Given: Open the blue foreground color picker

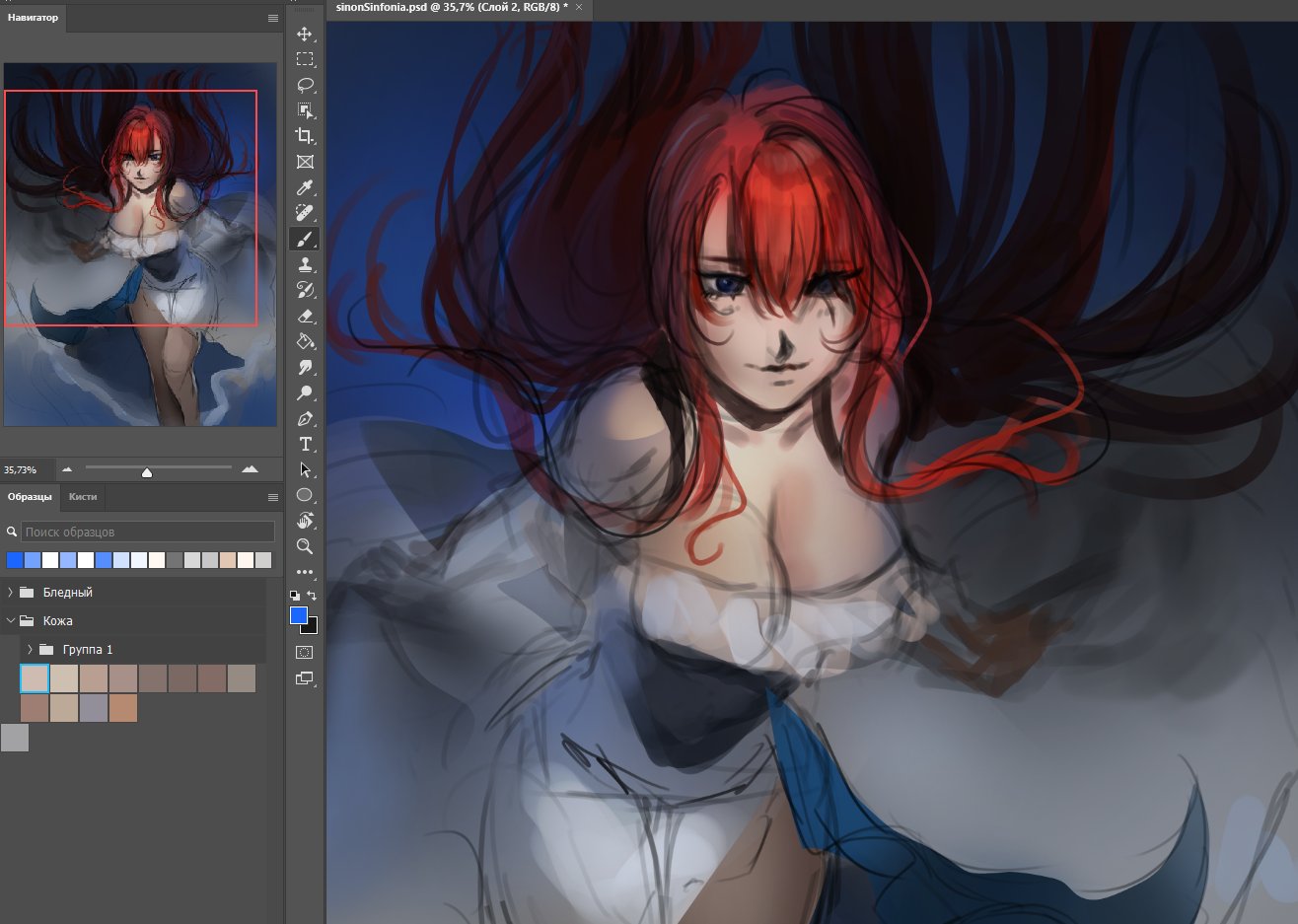Looking at the screenshot, I should click(298, 615).
